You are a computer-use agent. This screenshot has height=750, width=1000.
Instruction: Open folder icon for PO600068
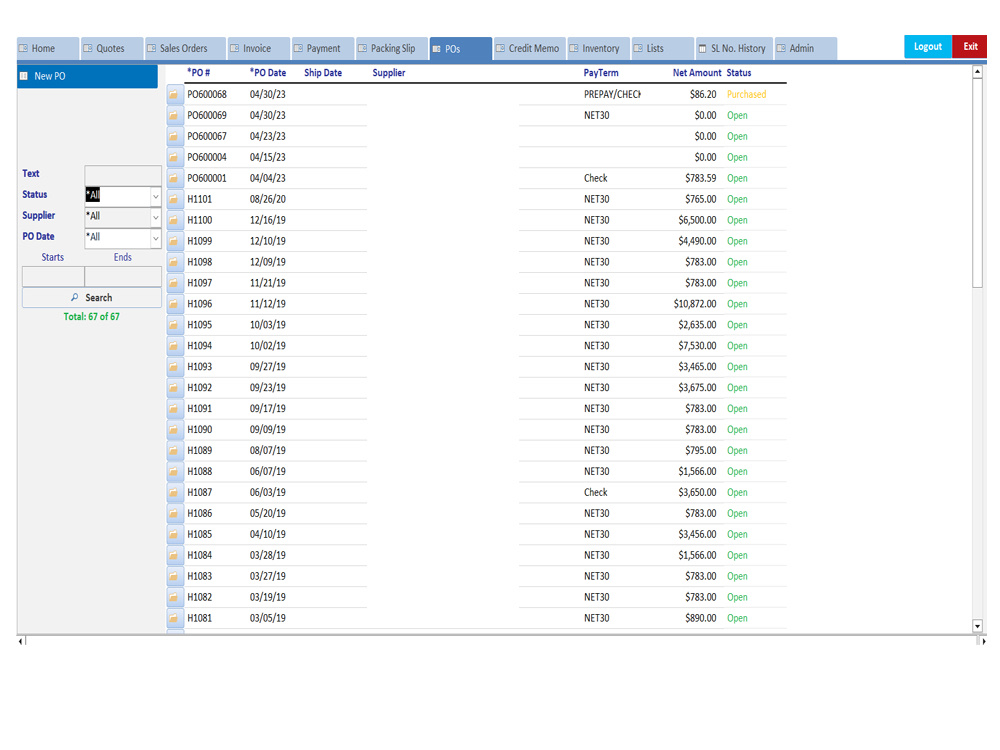174,94
